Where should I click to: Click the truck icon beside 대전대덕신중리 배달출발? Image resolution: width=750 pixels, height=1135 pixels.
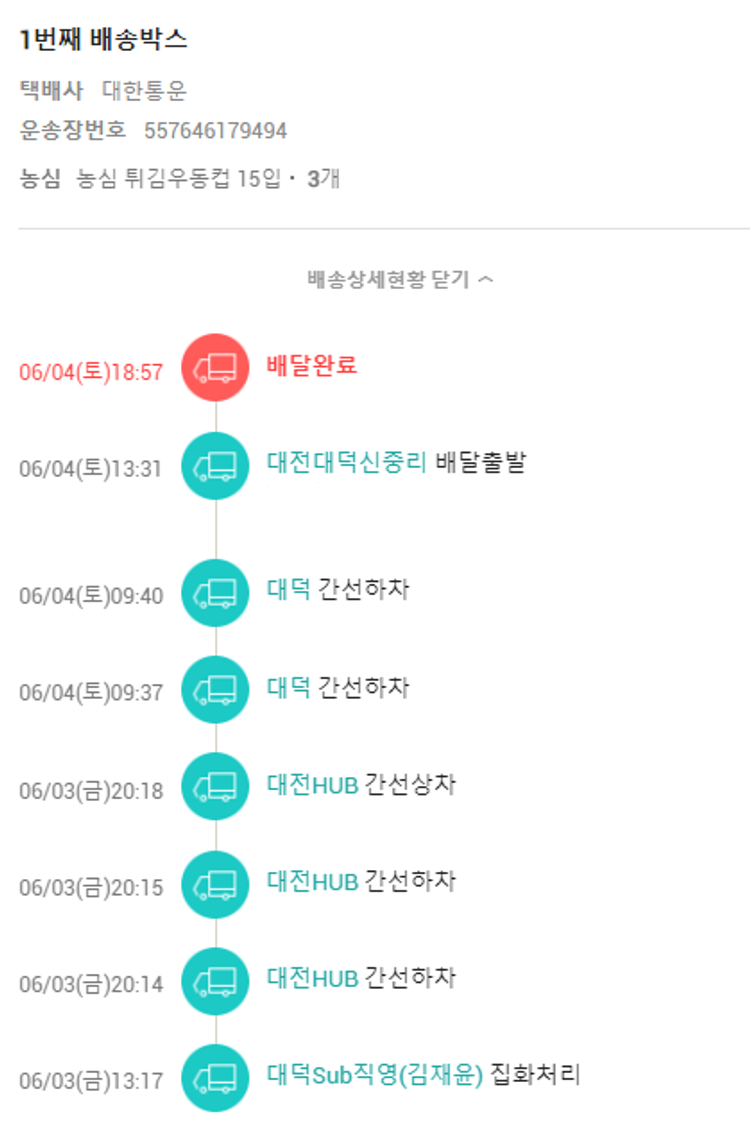pos(215,464)
